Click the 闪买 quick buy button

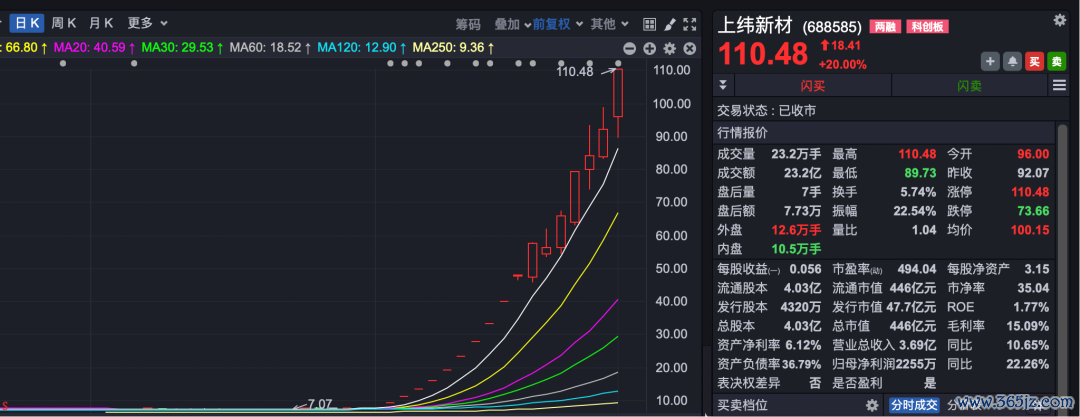813,87
